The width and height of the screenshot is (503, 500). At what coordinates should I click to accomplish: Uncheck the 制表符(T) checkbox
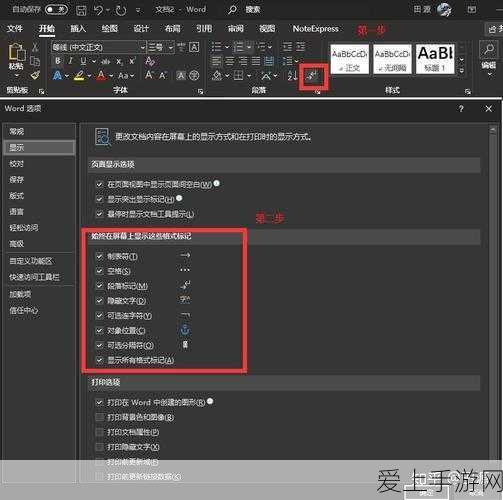pos(99,256)
